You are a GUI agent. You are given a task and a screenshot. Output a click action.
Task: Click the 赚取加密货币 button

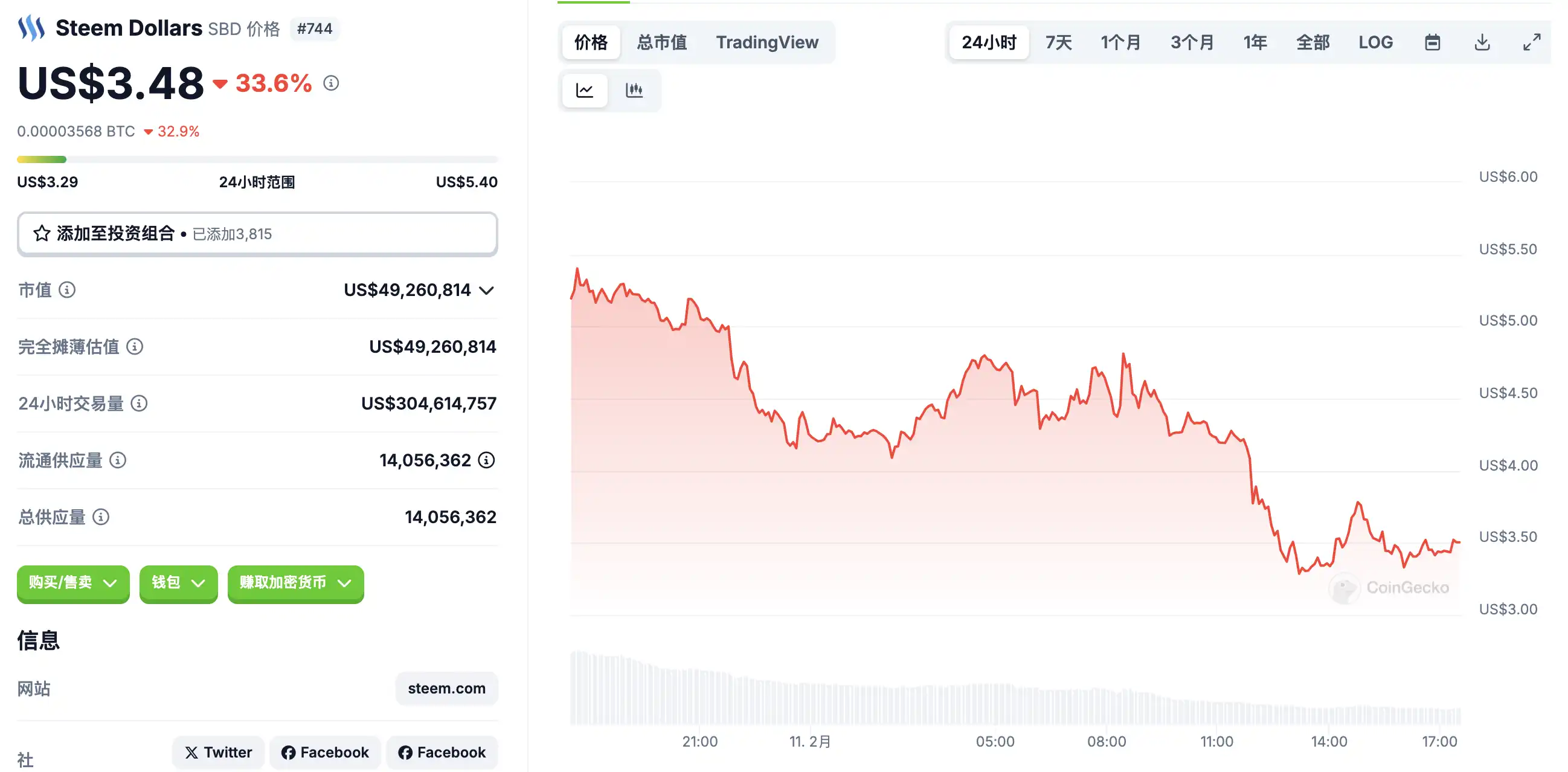[295, 583]
